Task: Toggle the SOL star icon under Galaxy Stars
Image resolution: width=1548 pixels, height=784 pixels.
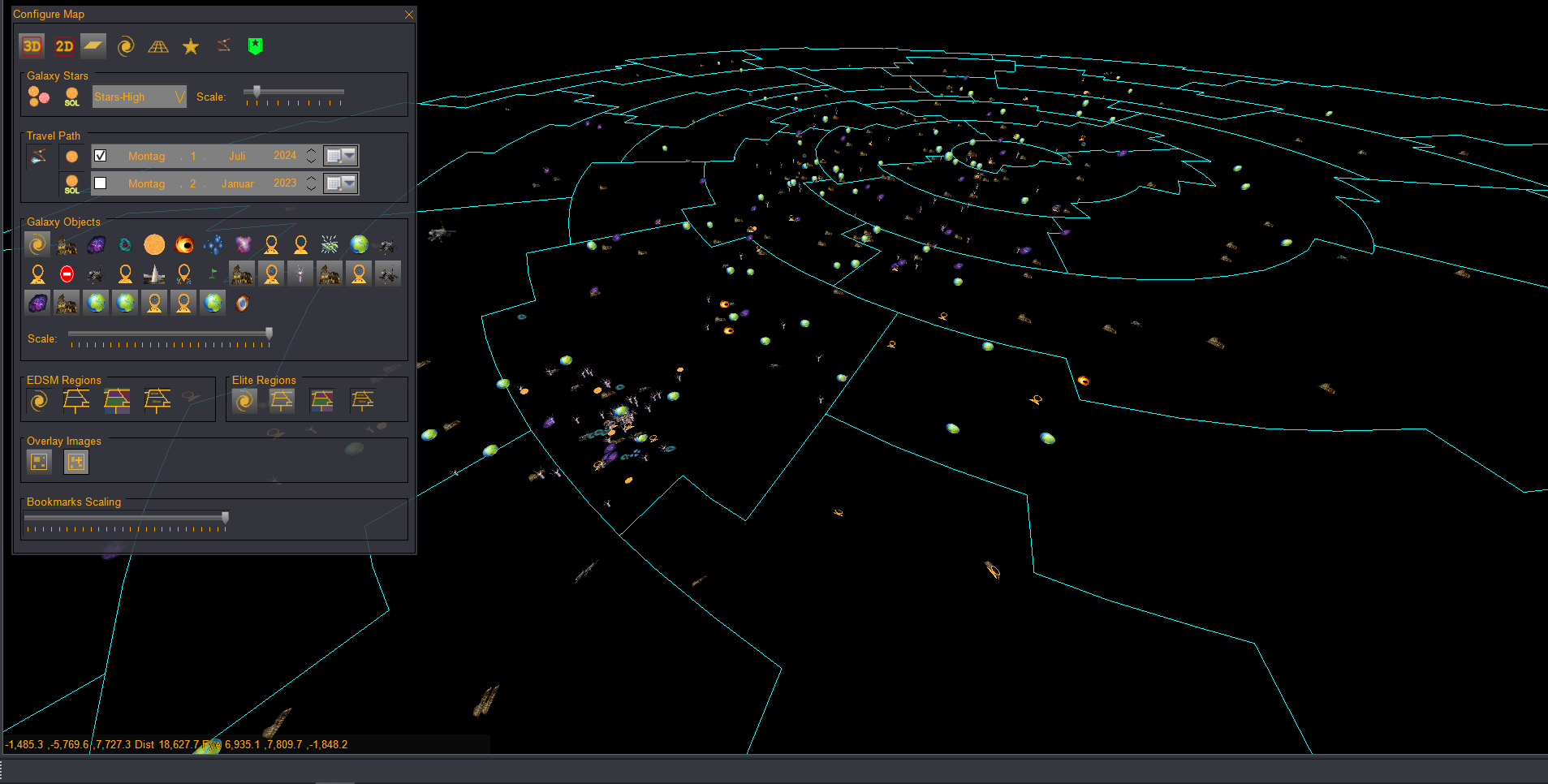Action: [x=72, y=97]
